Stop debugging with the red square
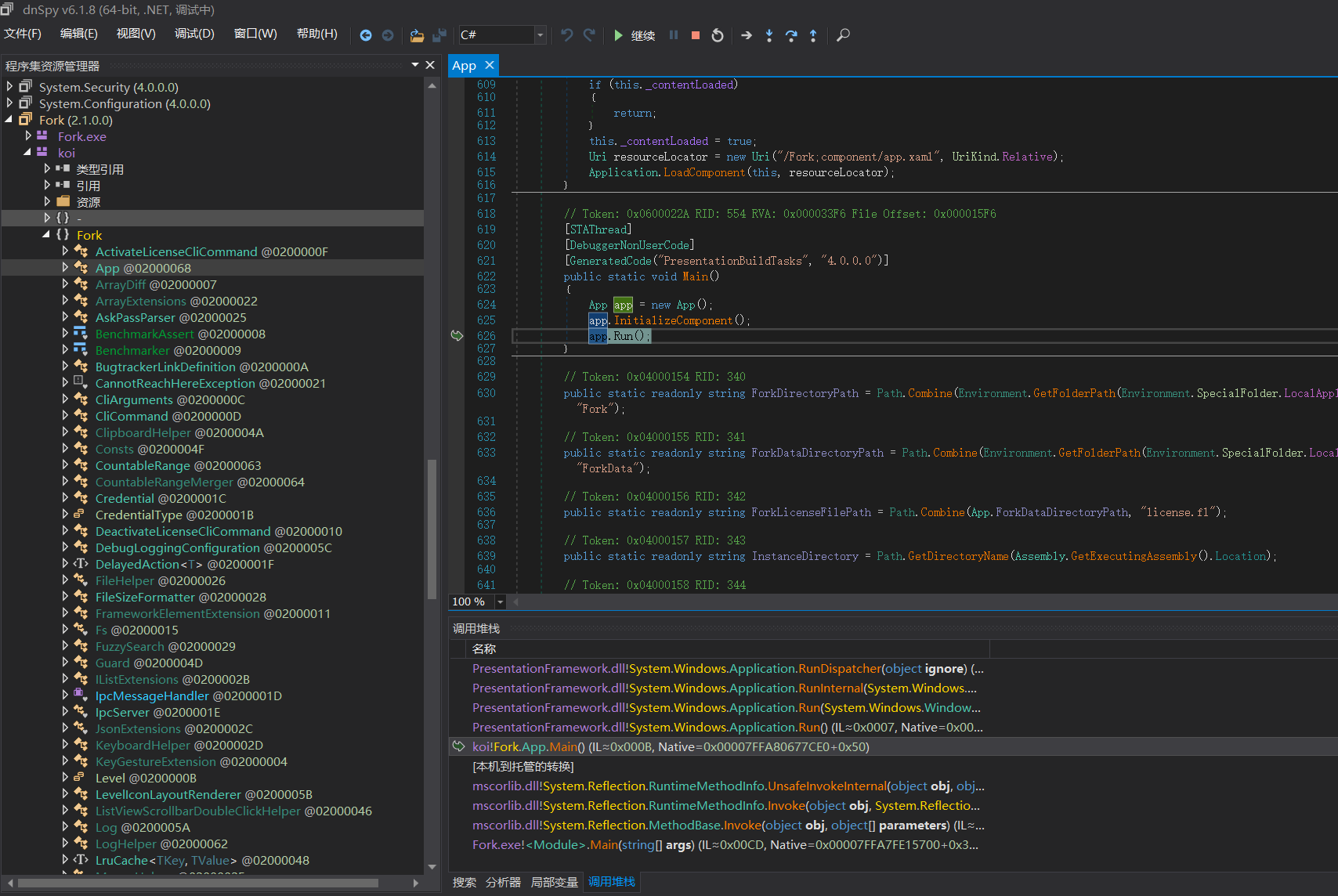The image size is (1338, 896). 696,35
